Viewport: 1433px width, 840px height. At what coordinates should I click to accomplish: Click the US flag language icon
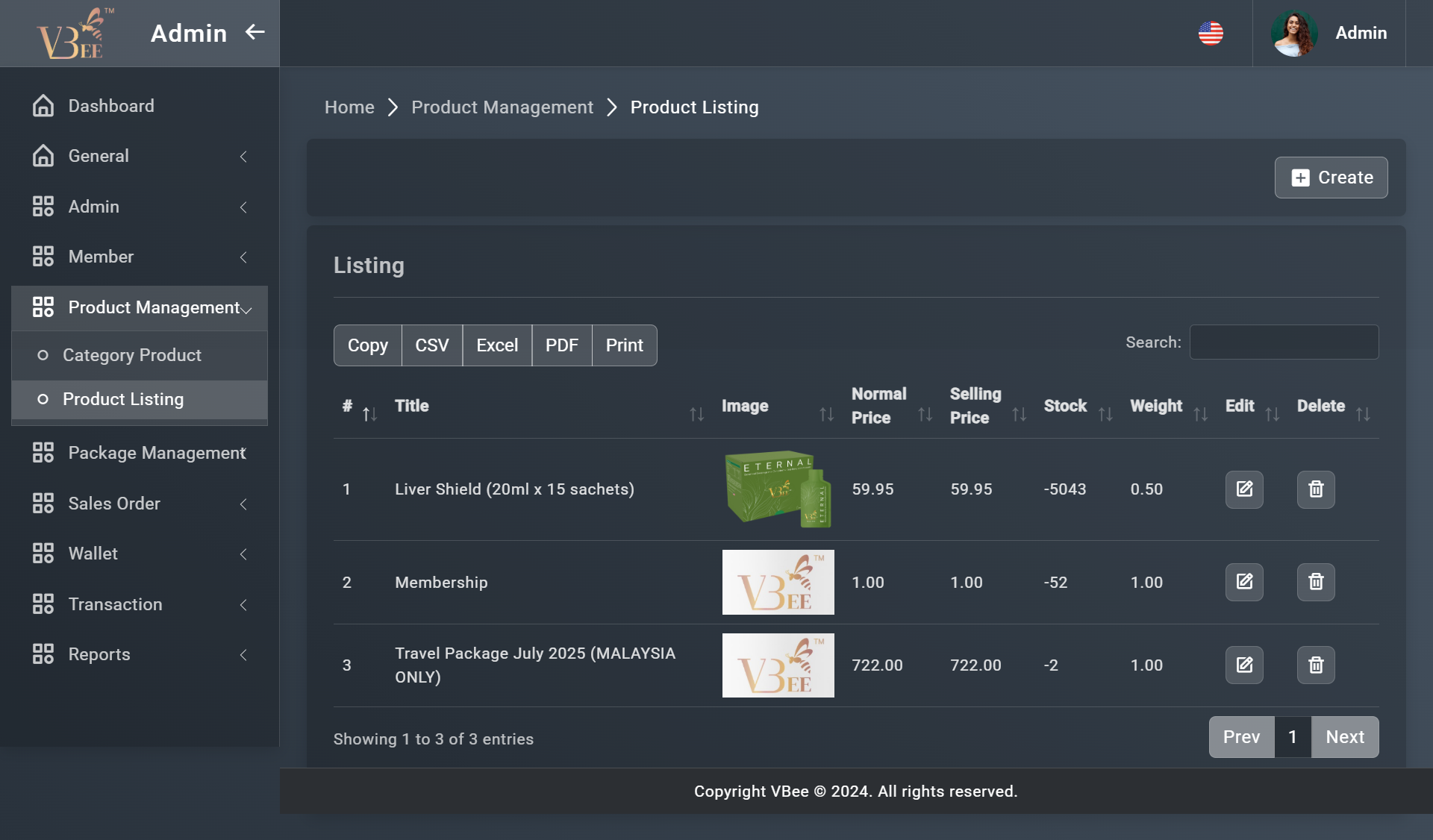point(1210,33)
